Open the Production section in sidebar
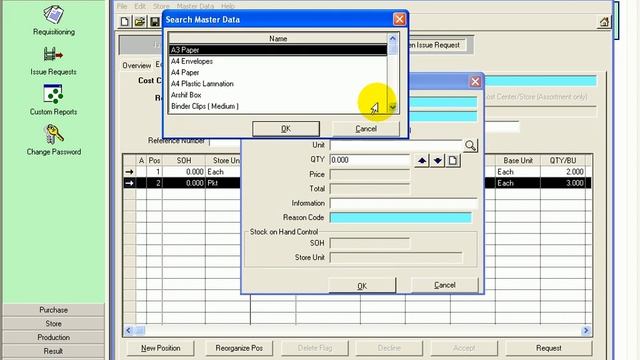 tap(53, 338)
